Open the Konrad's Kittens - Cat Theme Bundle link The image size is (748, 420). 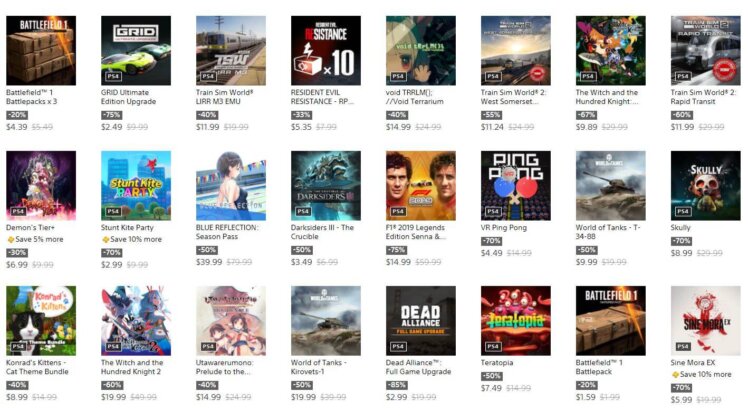[x=37, y=367]
